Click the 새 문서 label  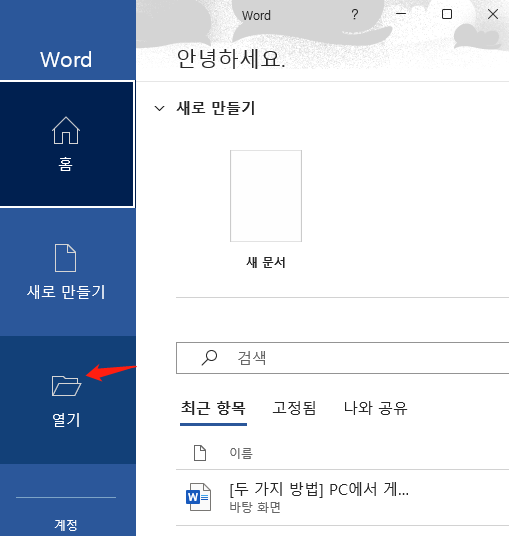[266, 263]
